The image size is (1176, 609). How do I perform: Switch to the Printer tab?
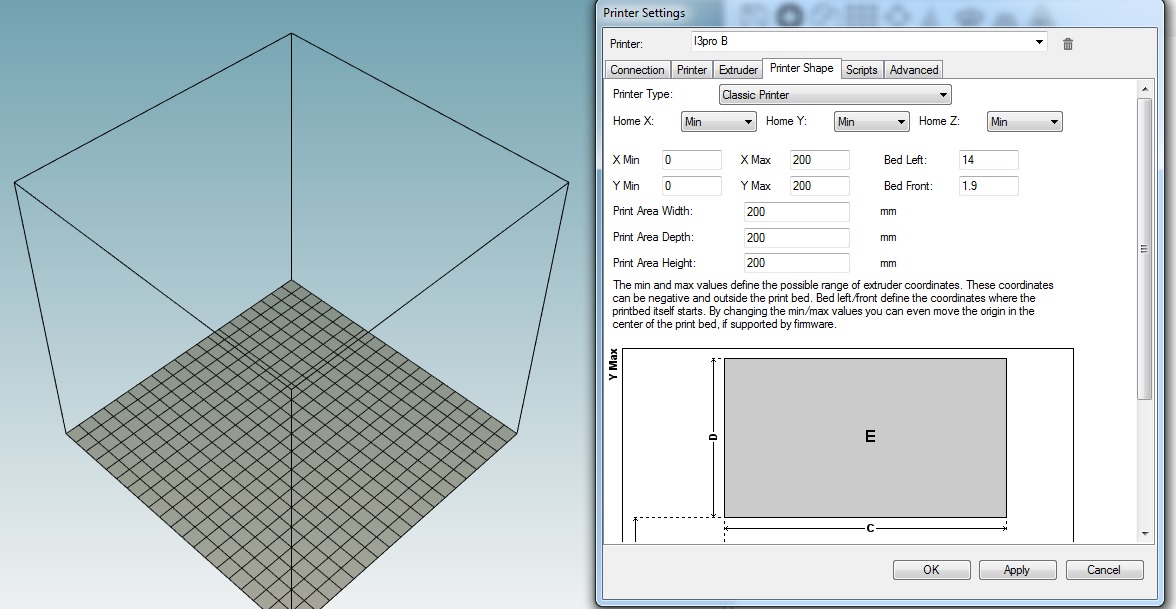click(x=692, y=70)
